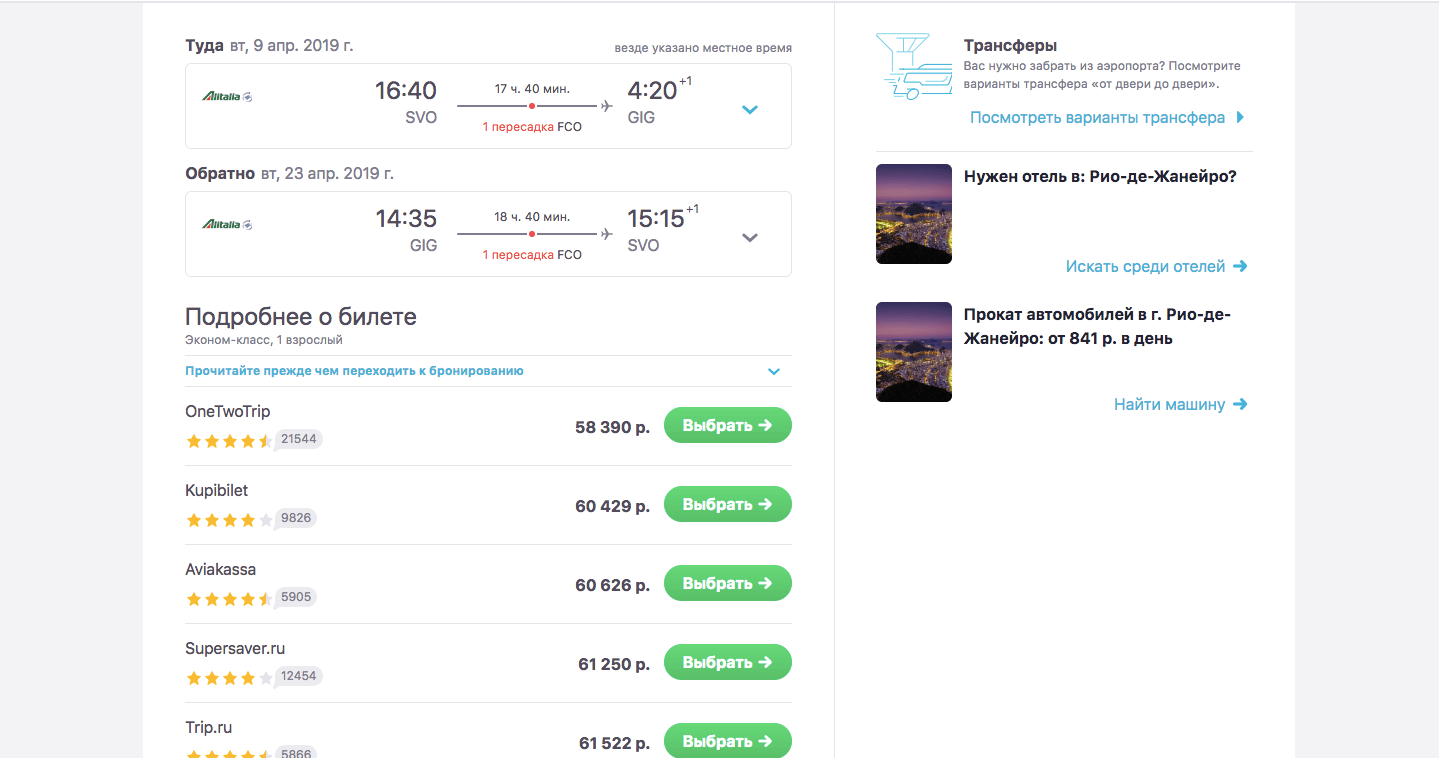Click OneTwoTrip star rating
This screenshot has width=1439, height=758.
coord(229,441)
